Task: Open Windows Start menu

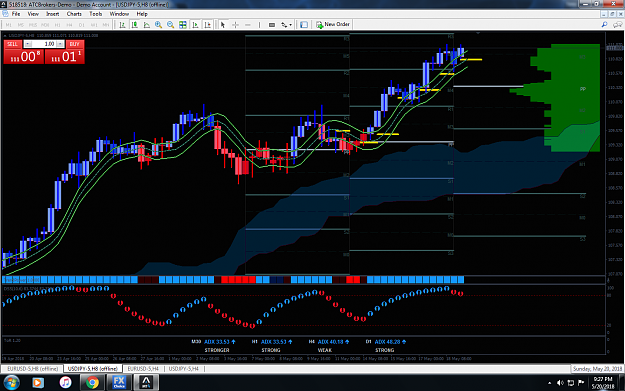Action: 11,383
